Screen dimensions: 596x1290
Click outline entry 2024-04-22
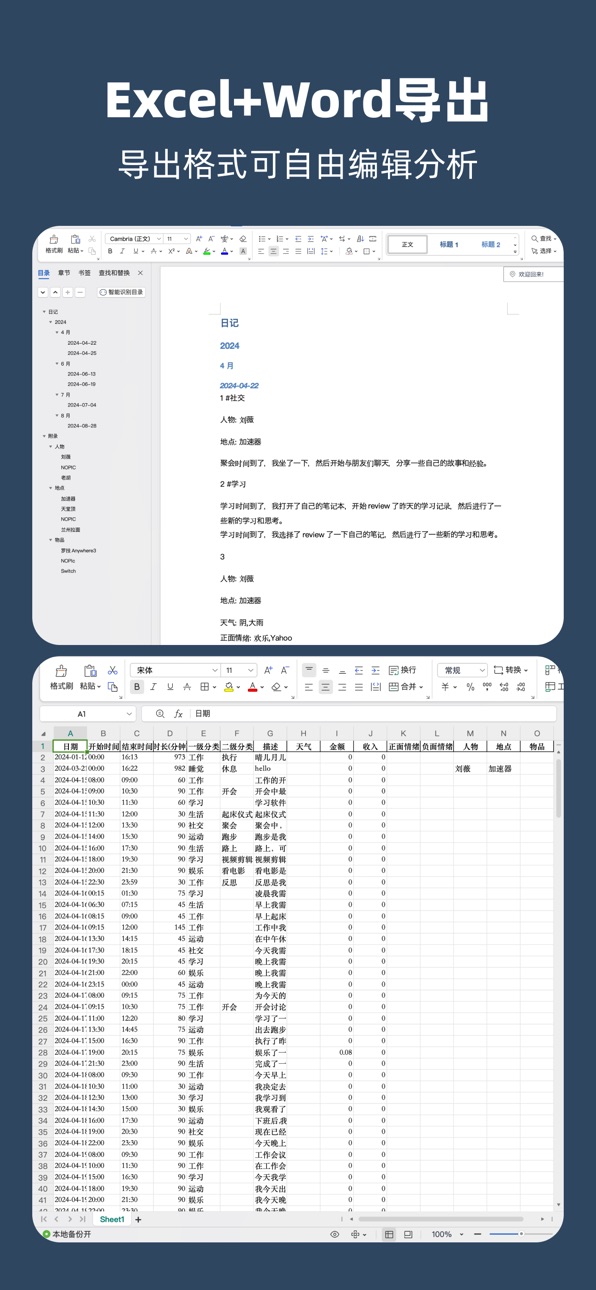(x=82, y=343)
